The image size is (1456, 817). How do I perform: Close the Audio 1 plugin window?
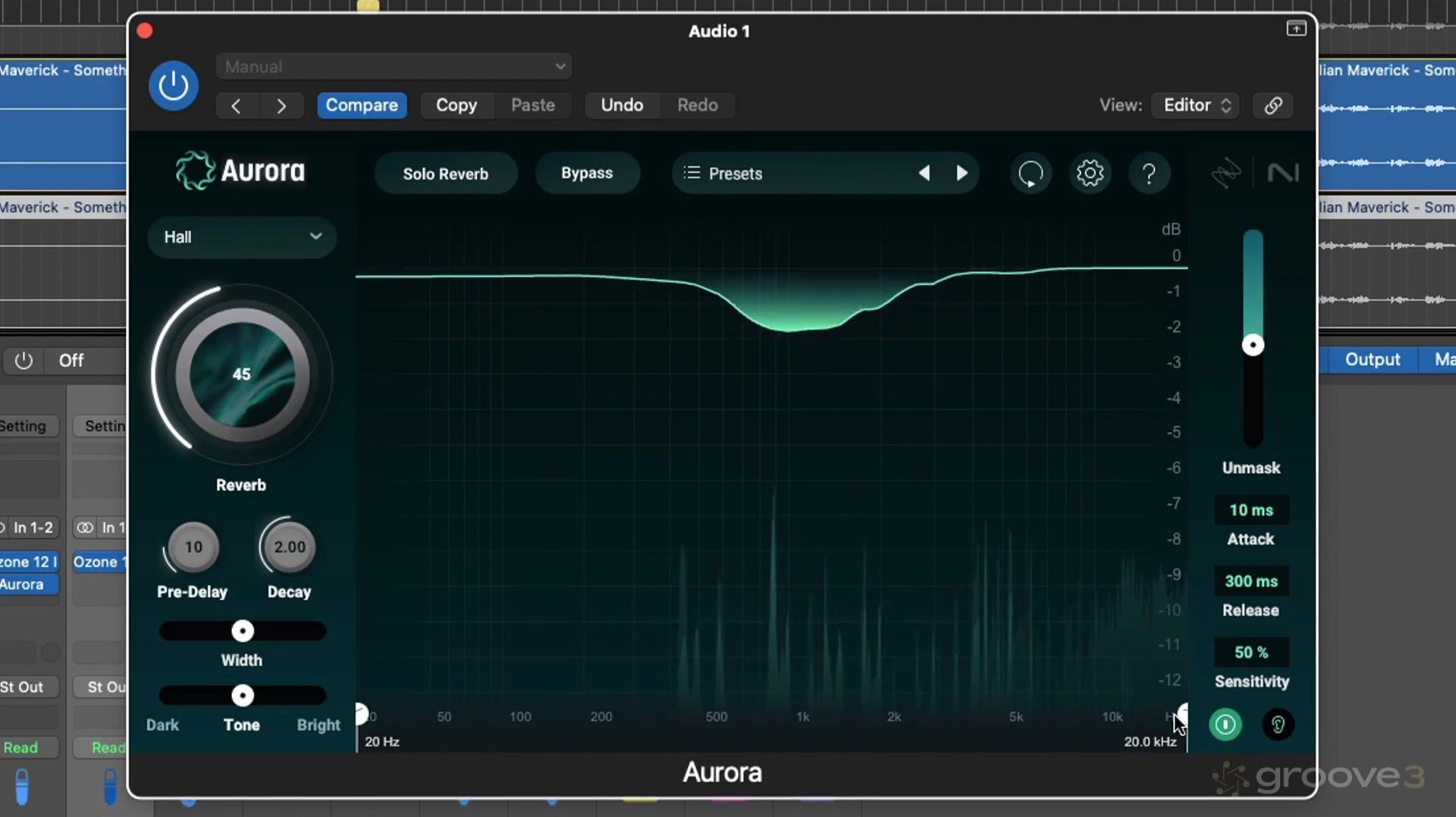coord(145,31)
